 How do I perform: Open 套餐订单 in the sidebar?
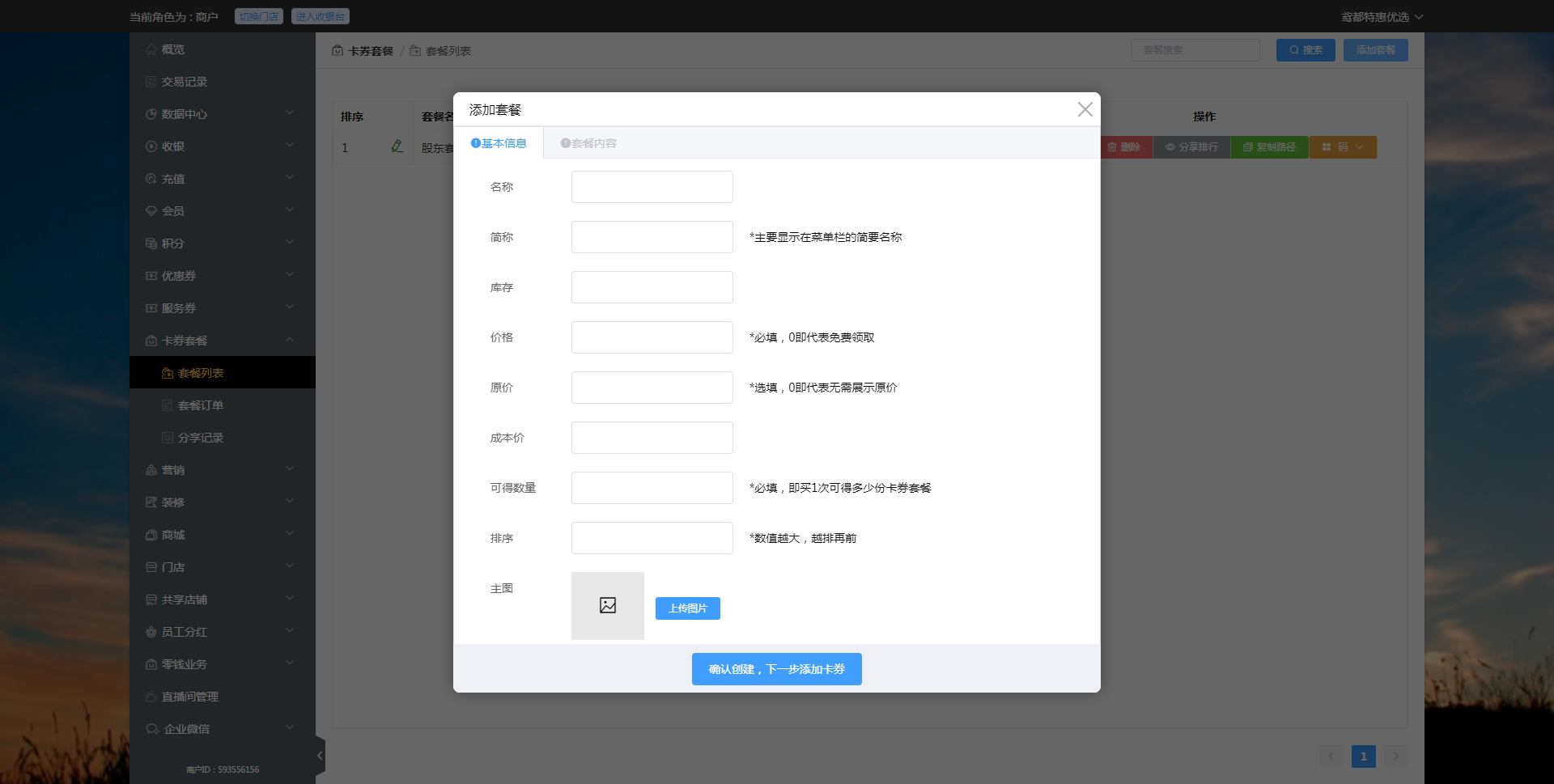pos(223,405)
